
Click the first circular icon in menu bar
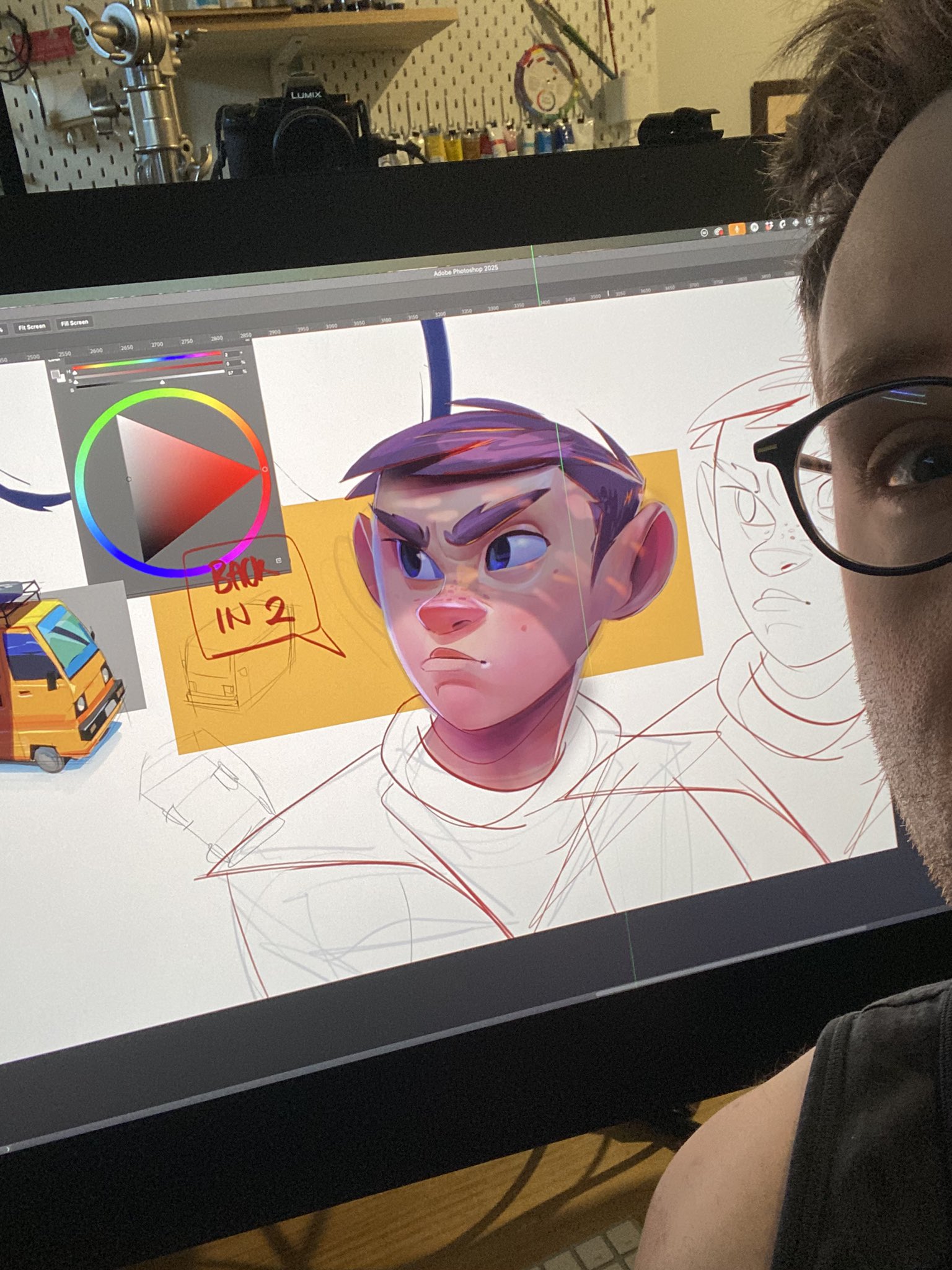704,233
